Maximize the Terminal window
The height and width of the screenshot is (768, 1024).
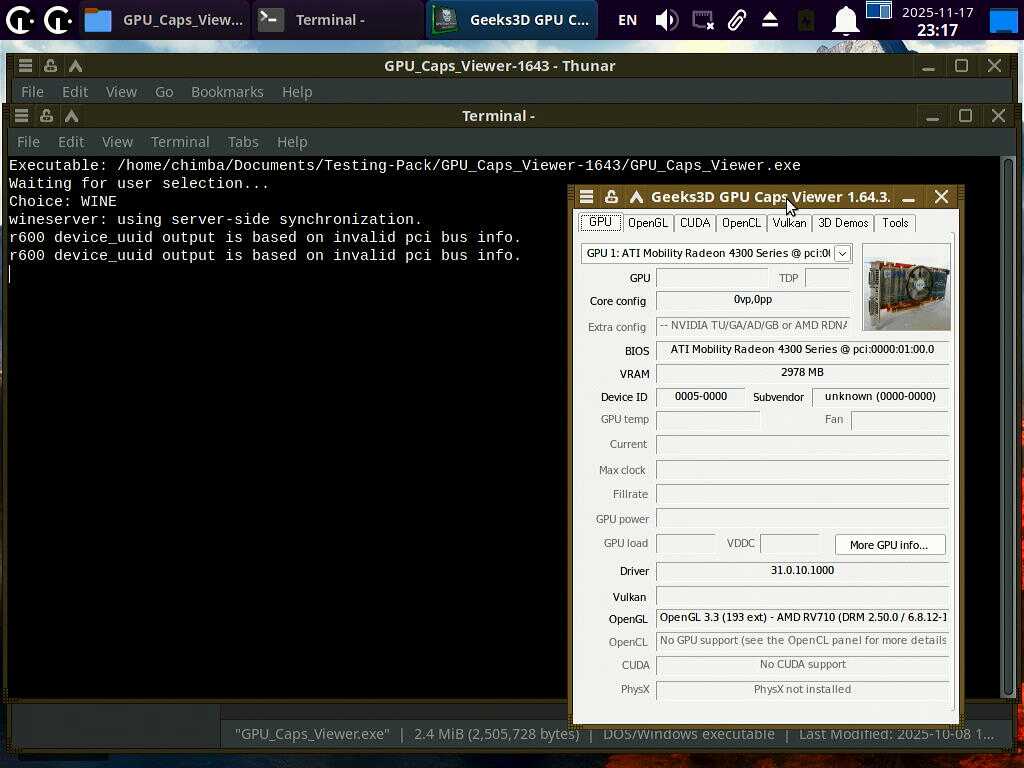coord(965,116)
